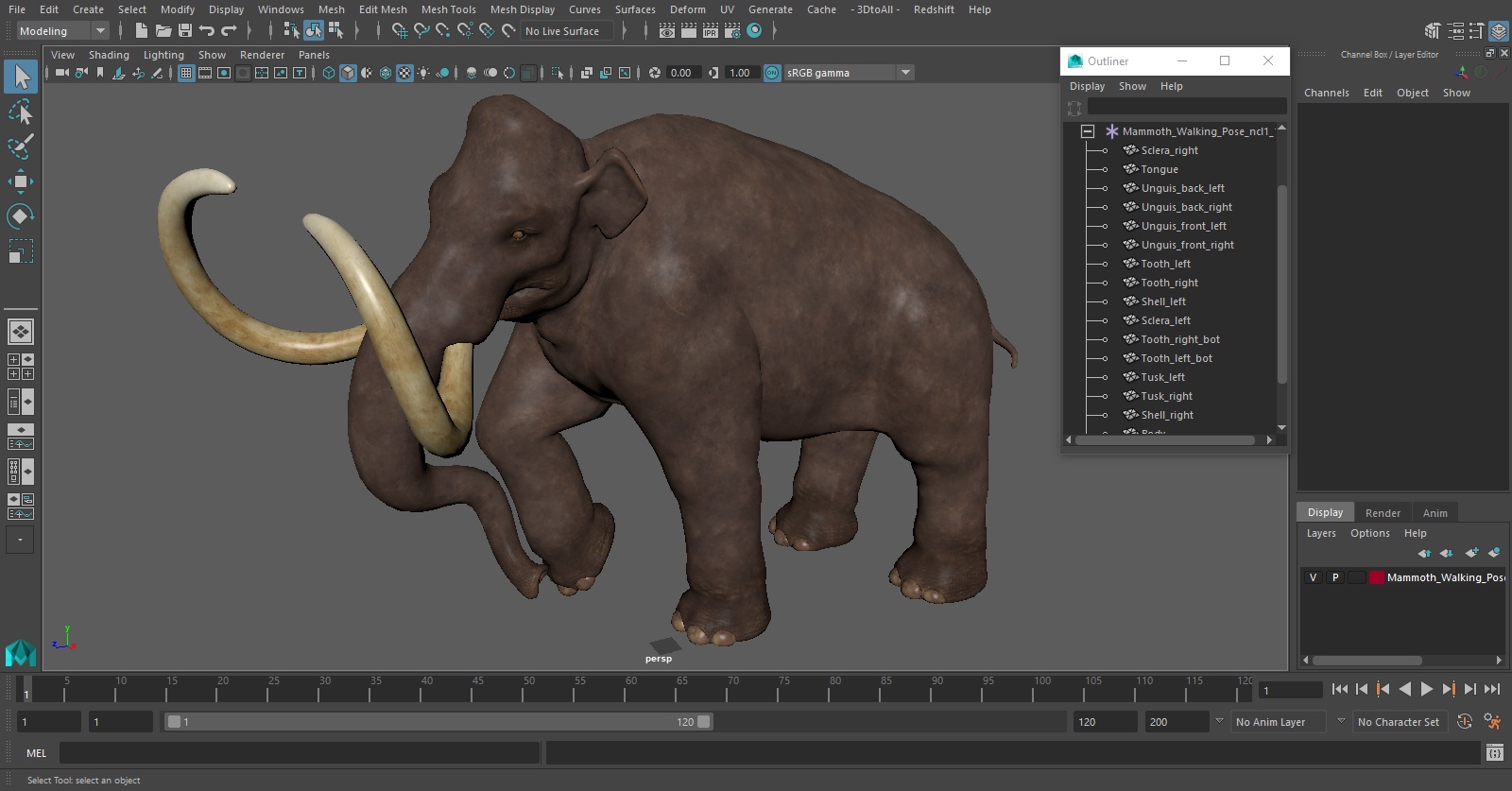Click the No Live Surface field
The height and width of the screenshot is (791, 1512).
pyautogui.click(x=567, y=31)
